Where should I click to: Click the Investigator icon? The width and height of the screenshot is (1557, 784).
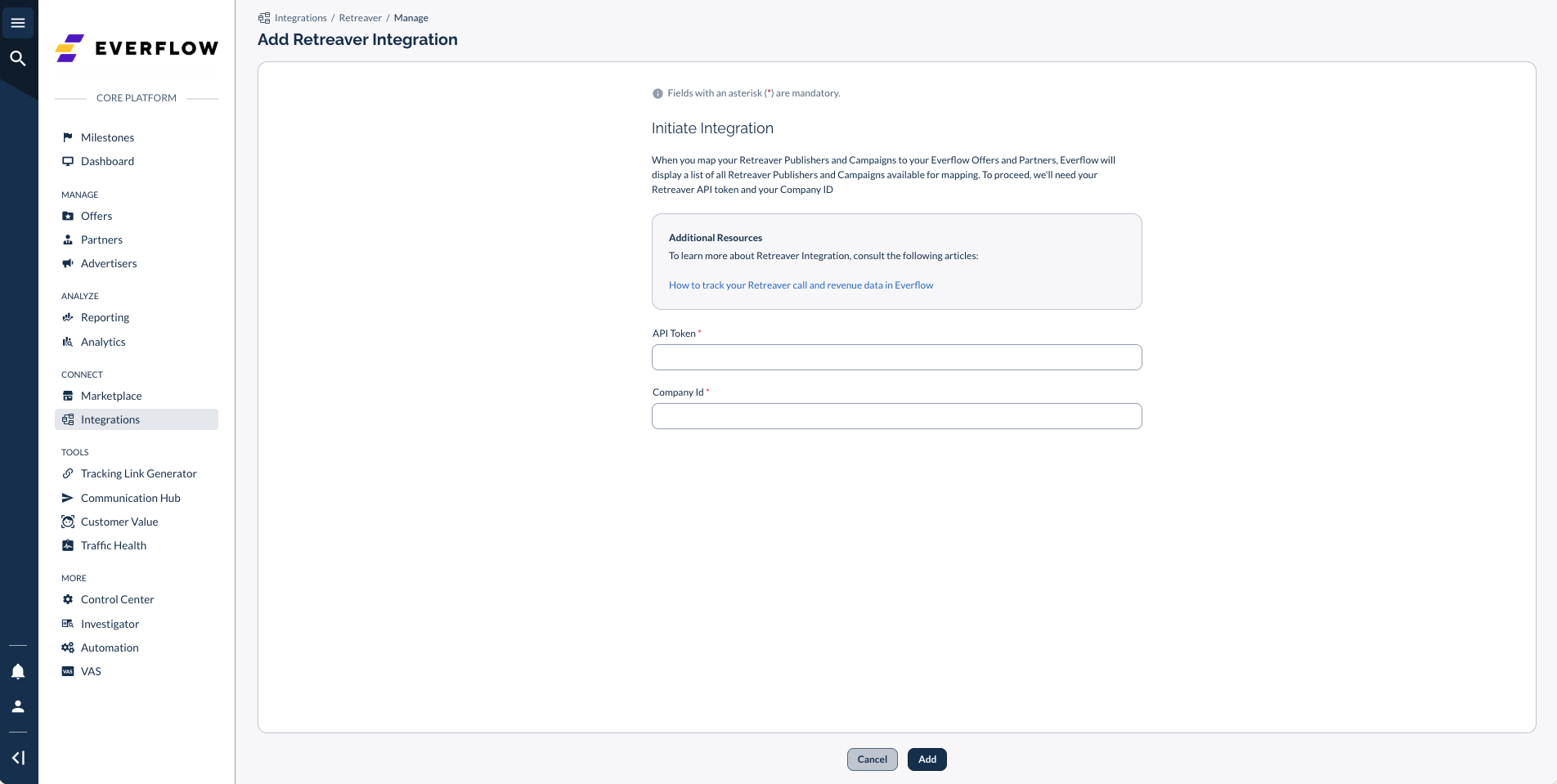pyautogui.click(x=68, y=624)
